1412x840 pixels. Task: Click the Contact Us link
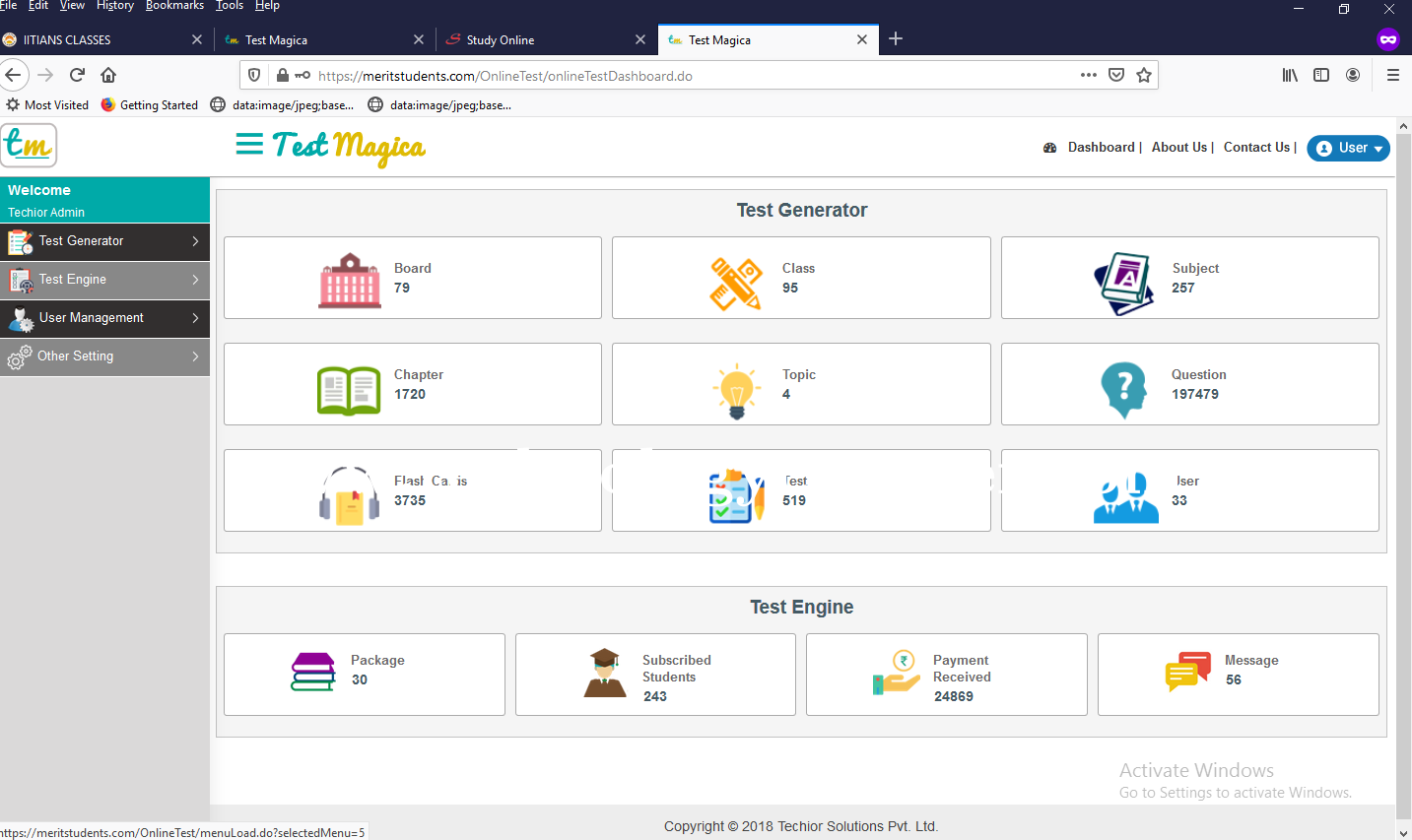pyautogui.click(x=1256, y=148)
